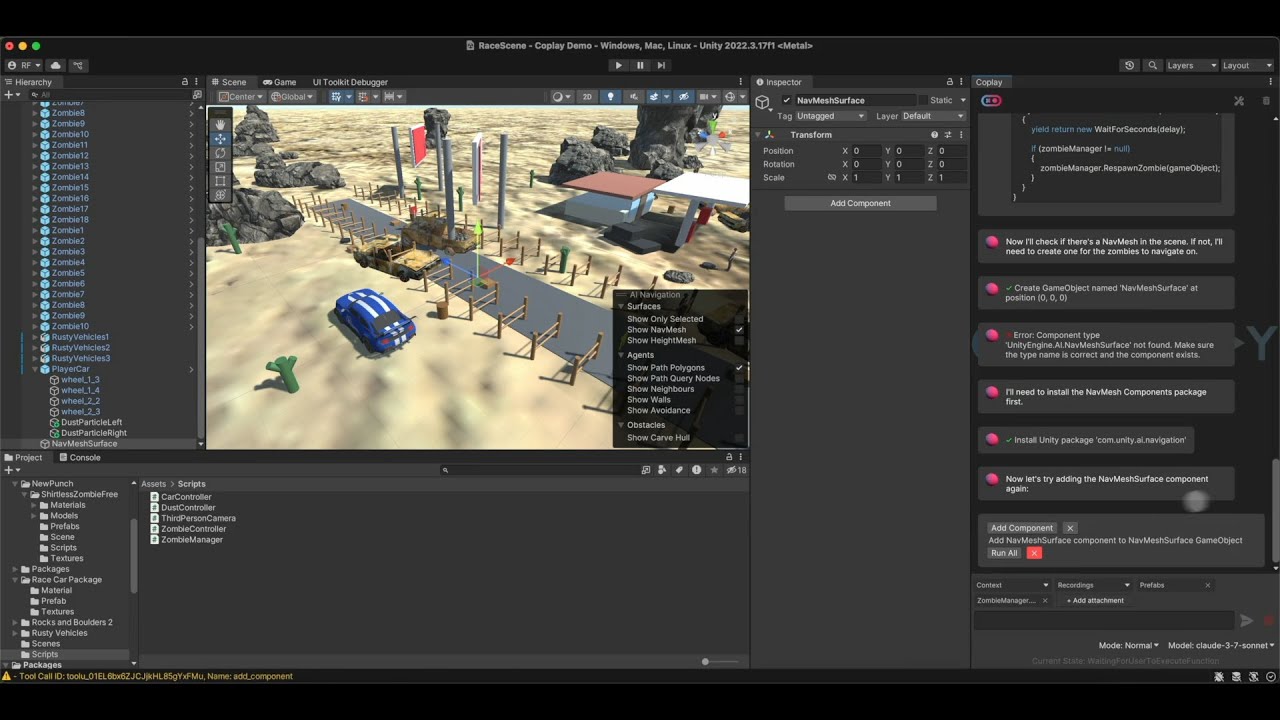The width and height of the screenshot is (1280, 720).
Task: Enable Show Walls checkbox
Action: click(x=739, y=400)
